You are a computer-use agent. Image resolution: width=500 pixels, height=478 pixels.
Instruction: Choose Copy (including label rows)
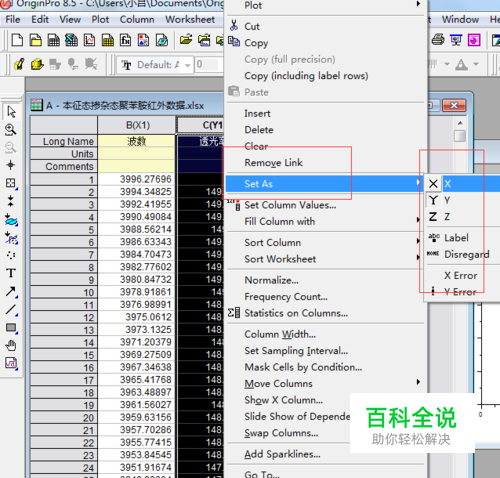click(306, 76)
